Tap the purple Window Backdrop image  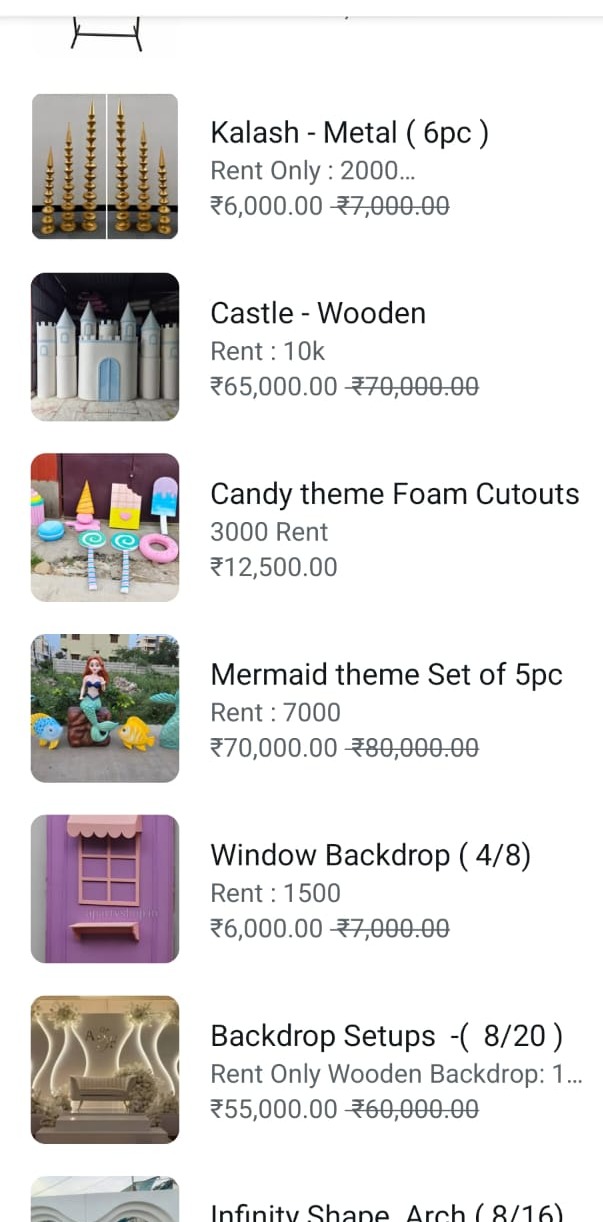point(105,889)
